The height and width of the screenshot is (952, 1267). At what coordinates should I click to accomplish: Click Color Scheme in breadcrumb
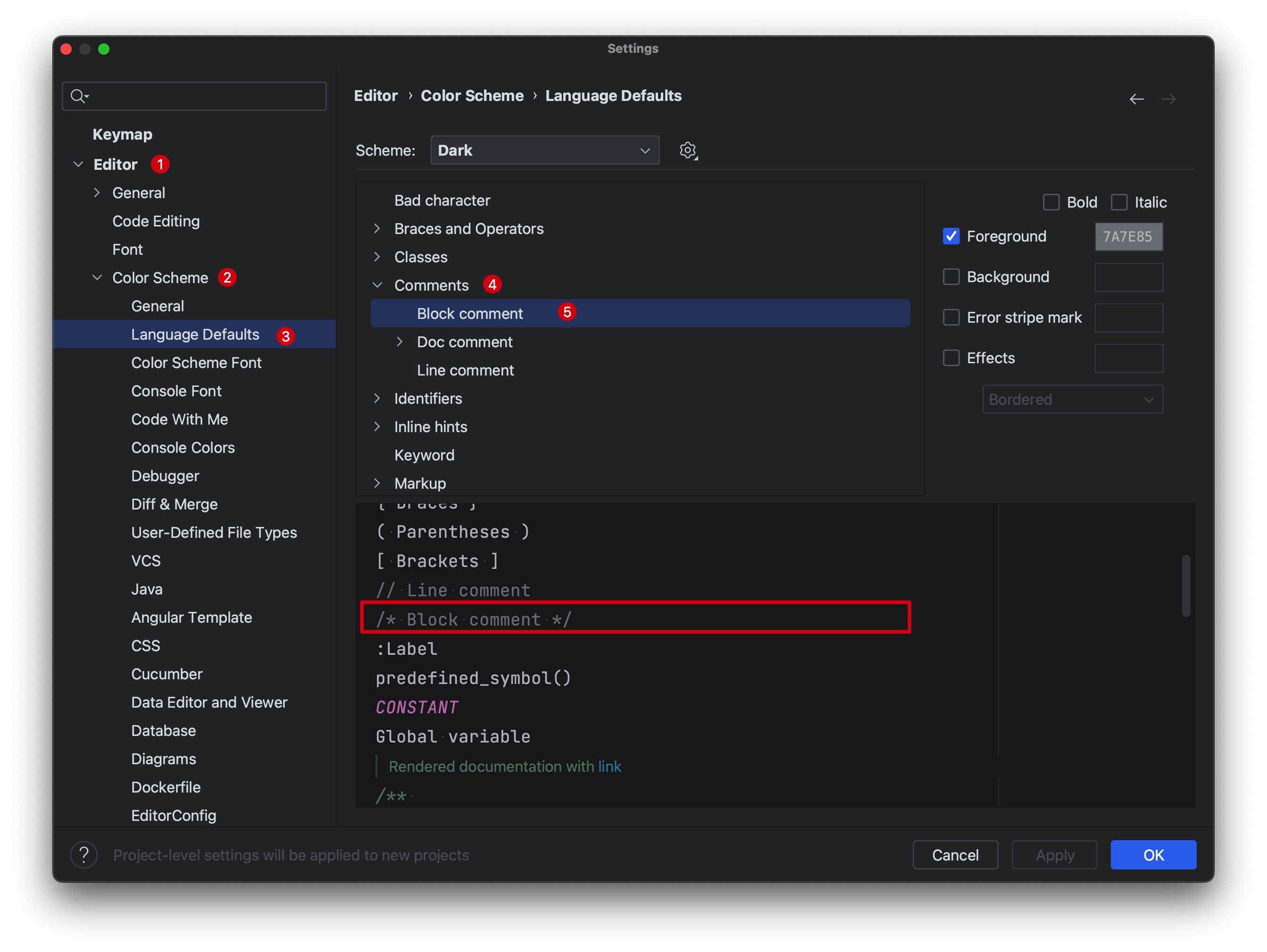pos(472,96)
